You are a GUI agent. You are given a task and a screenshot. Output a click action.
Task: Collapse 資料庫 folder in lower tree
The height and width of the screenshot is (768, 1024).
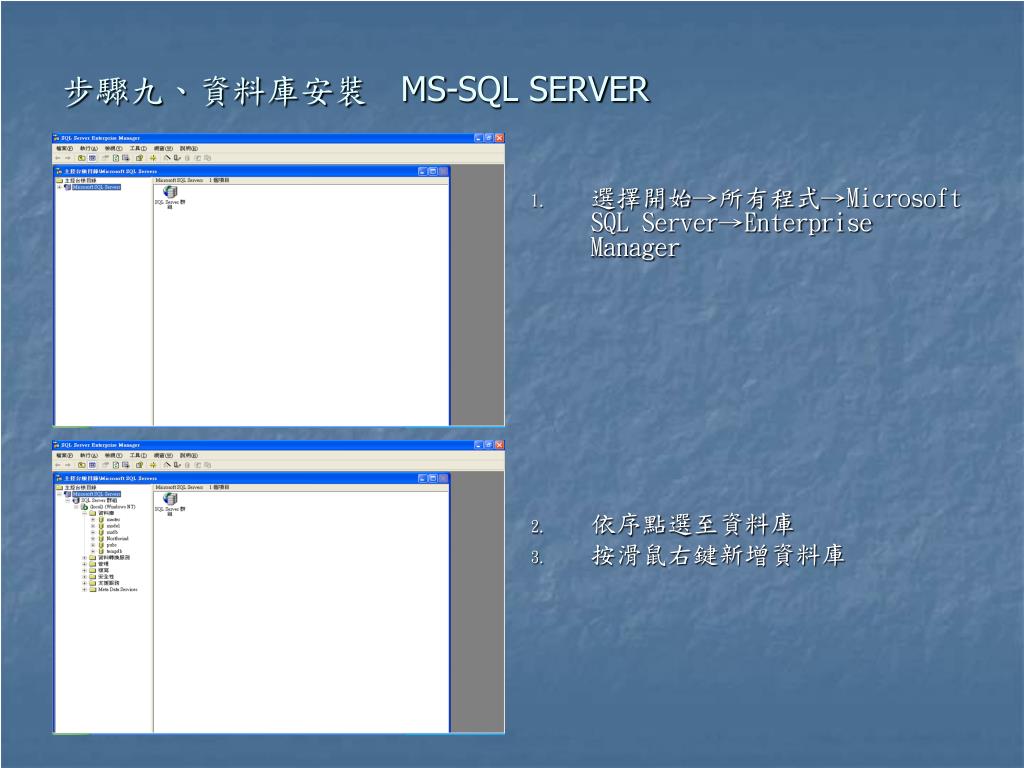click(x=84, y=513)
